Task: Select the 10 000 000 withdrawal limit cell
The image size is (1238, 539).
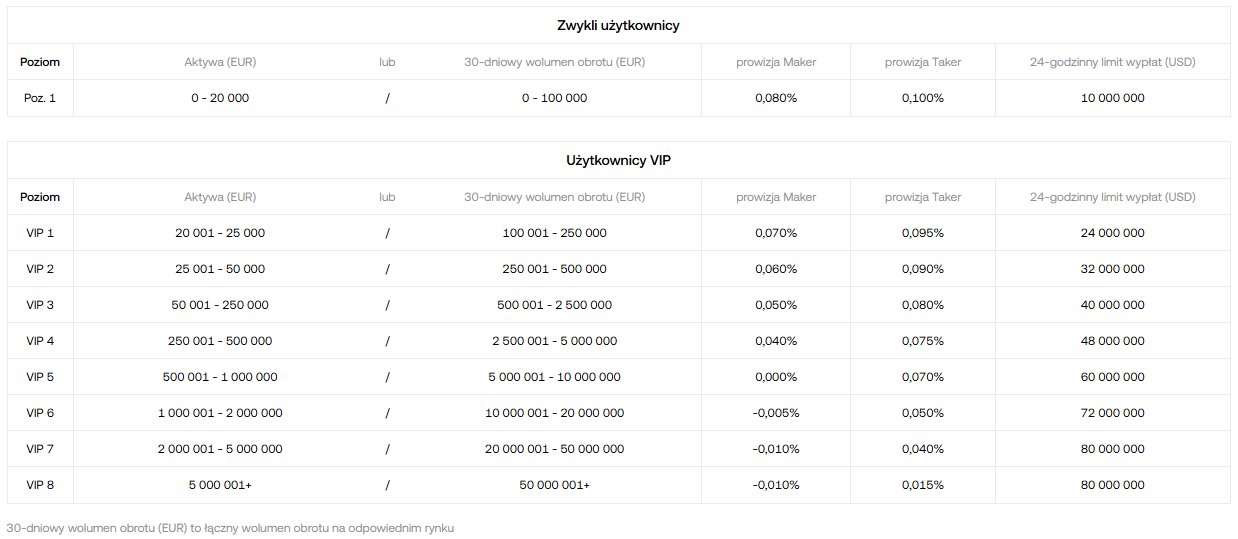Action: [x=1112, y=98]
